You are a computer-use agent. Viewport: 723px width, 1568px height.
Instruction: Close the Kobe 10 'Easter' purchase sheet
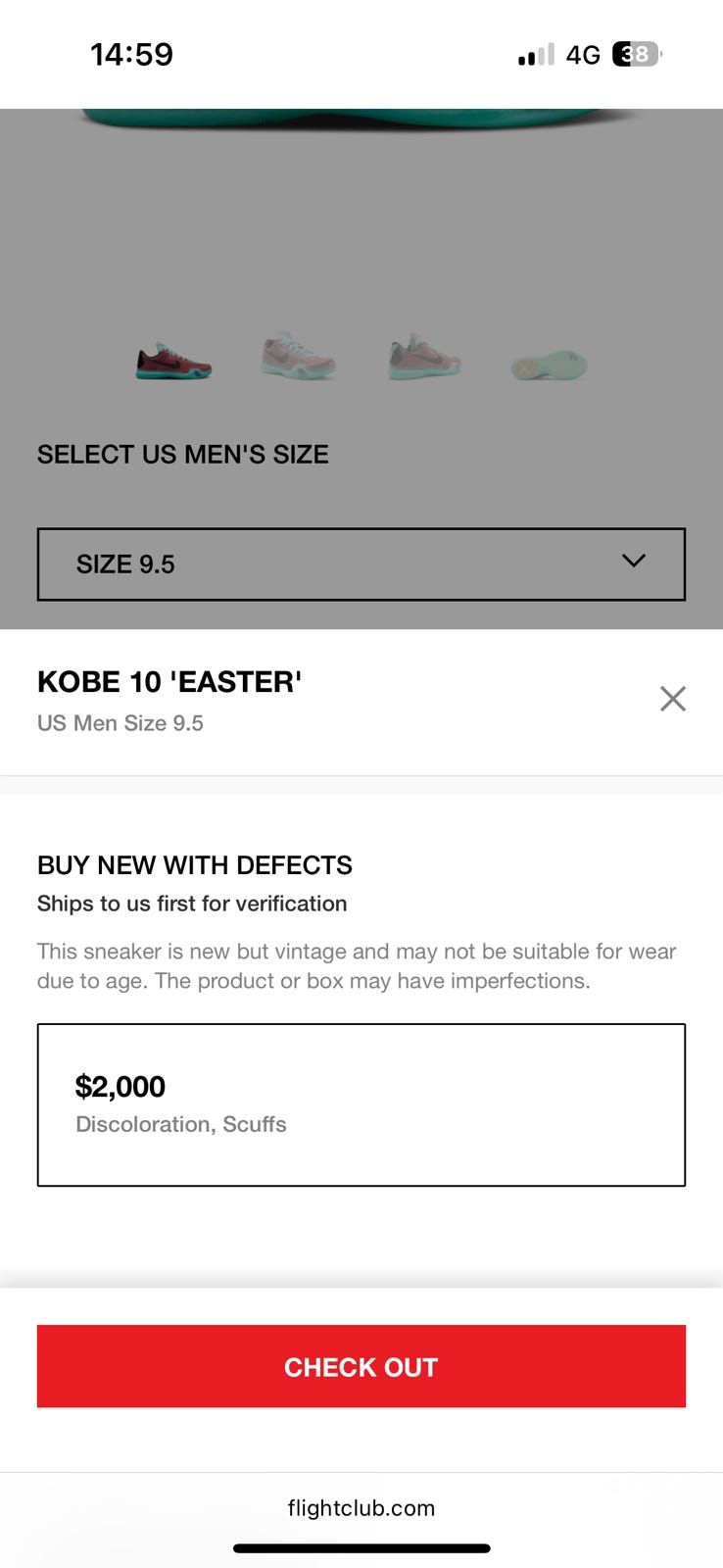(x=673, y=699)
